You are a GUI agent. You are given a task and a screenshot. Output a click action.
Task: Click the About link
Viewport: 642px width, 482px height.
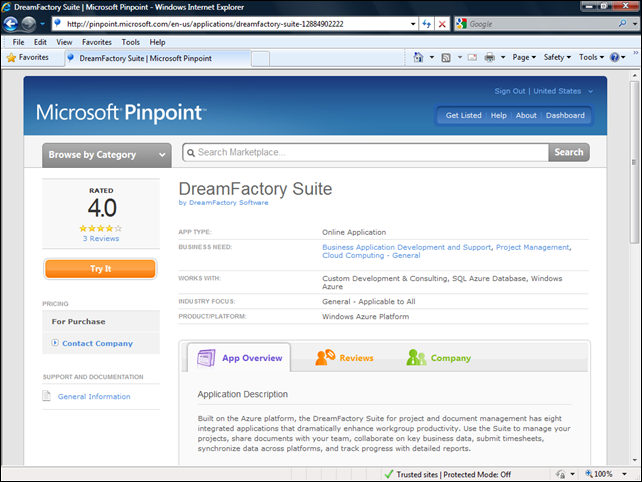tap(526, 115)
